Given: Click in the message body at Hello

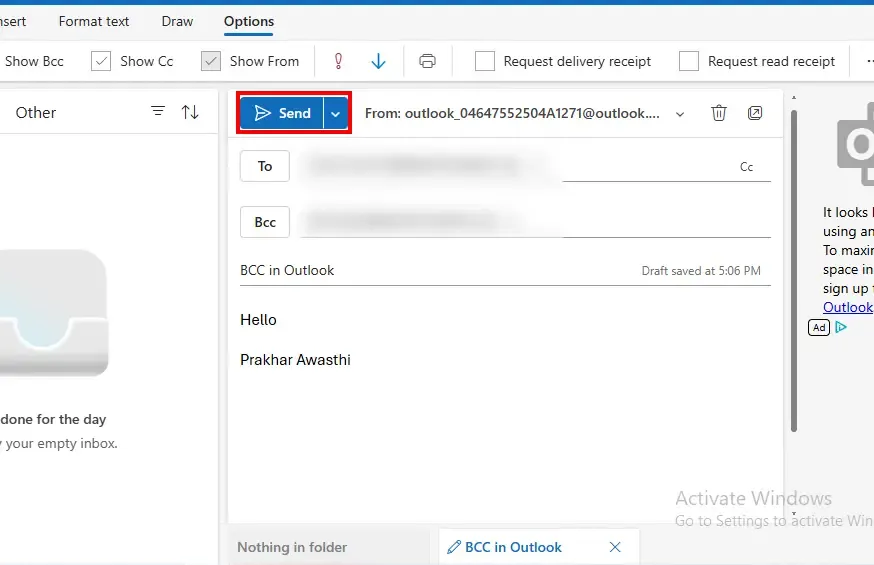Looking at the screenshot, I should [258, 320].
